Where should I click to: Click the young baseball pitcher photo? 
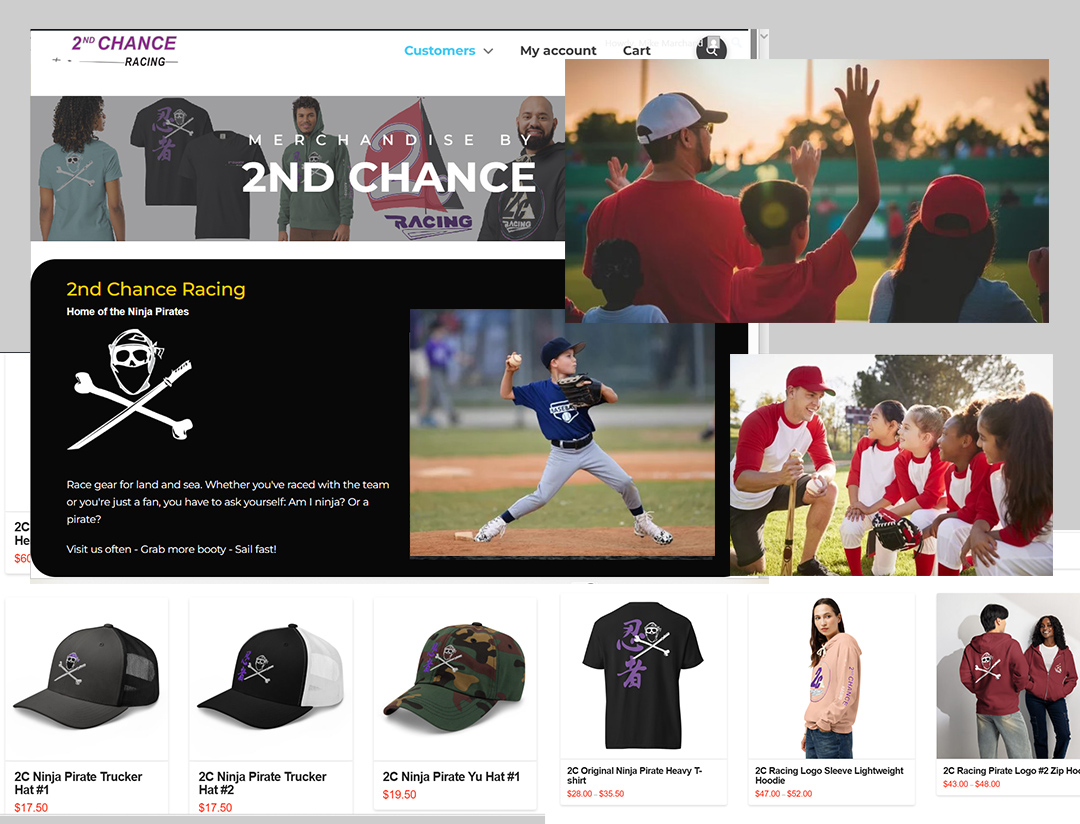tap(562, 433)
